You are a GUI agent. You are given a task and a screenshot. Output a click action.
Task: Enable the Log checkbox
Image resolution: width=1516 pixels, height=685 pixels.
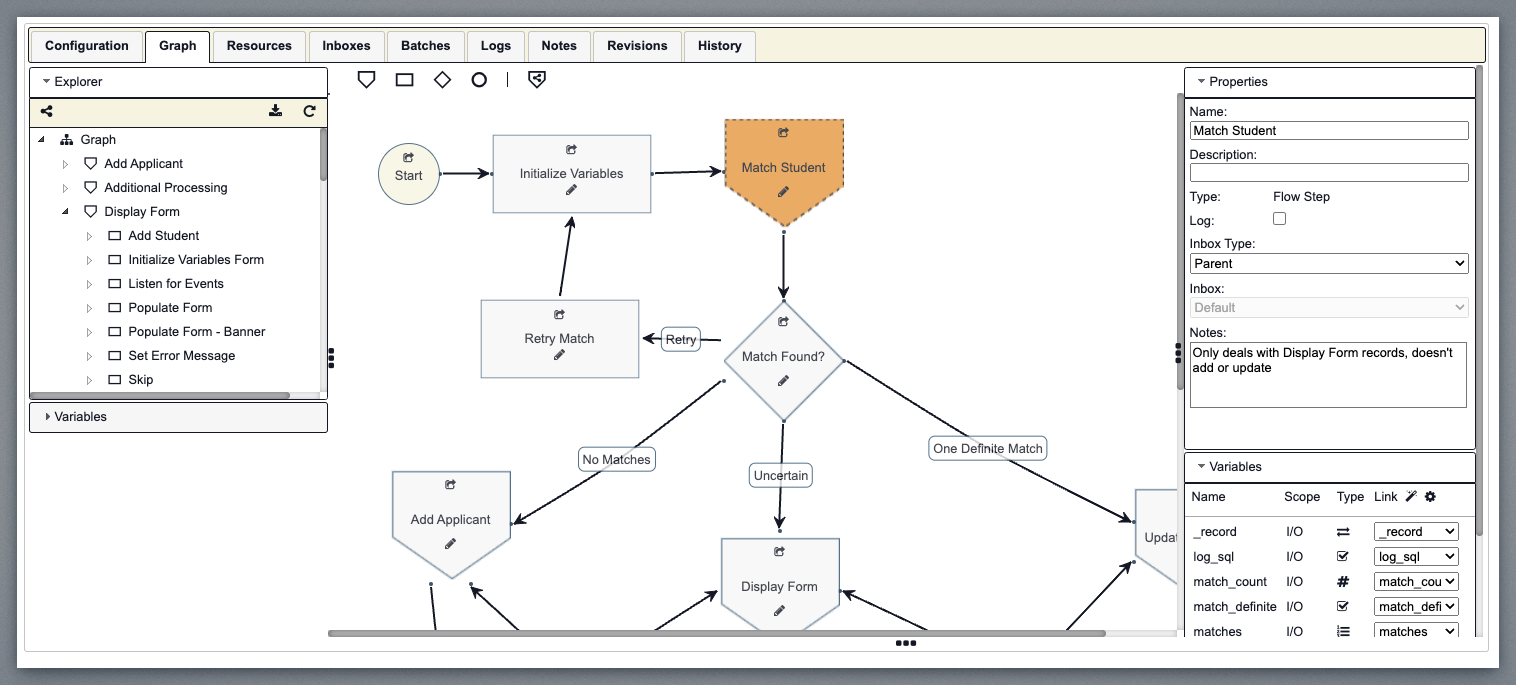pos(1279,219)
